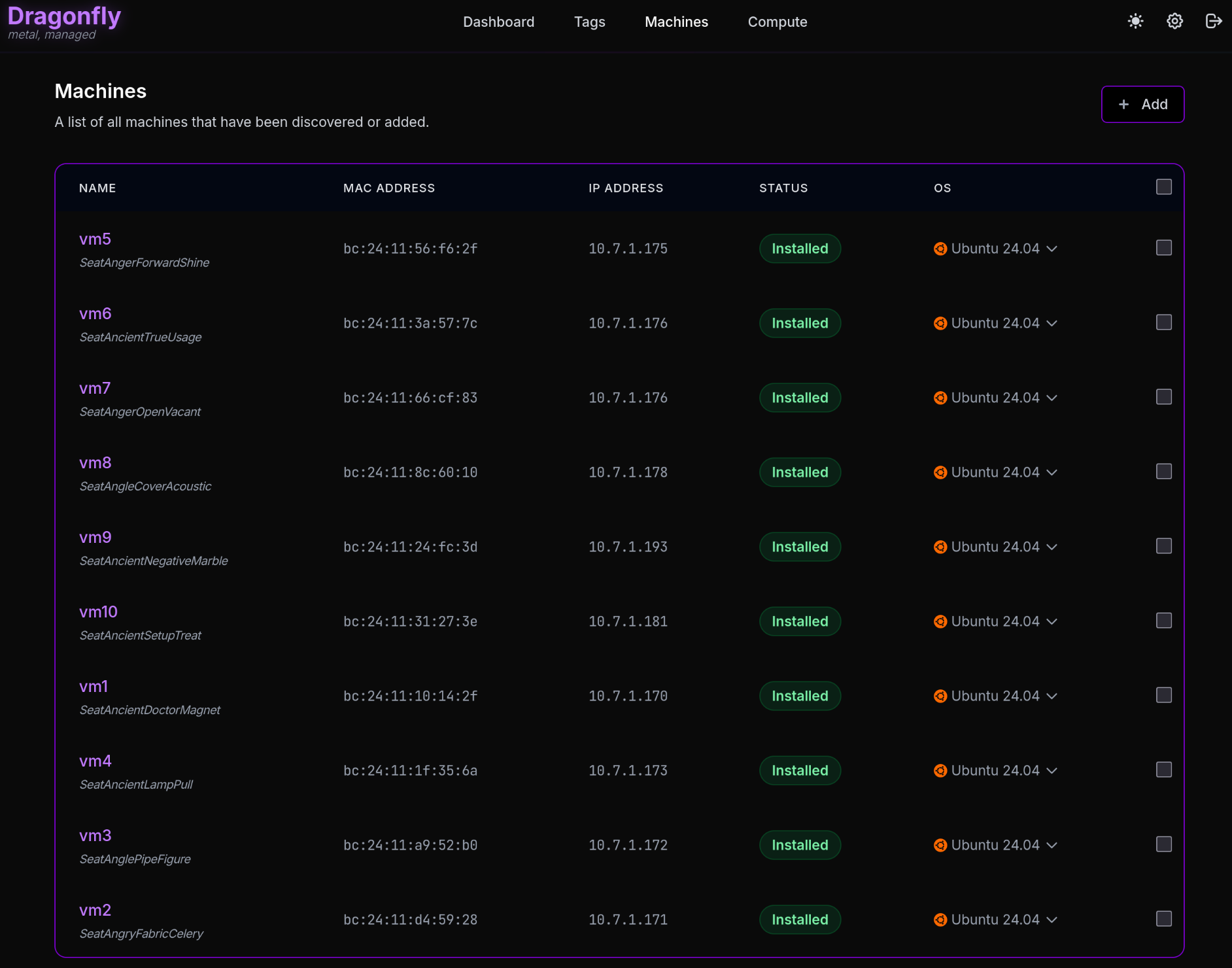This screenshot has height=968, width=1232.
Task: Click the Ubuntu icon in the vm2 row
Action: [x=941, y=919]
